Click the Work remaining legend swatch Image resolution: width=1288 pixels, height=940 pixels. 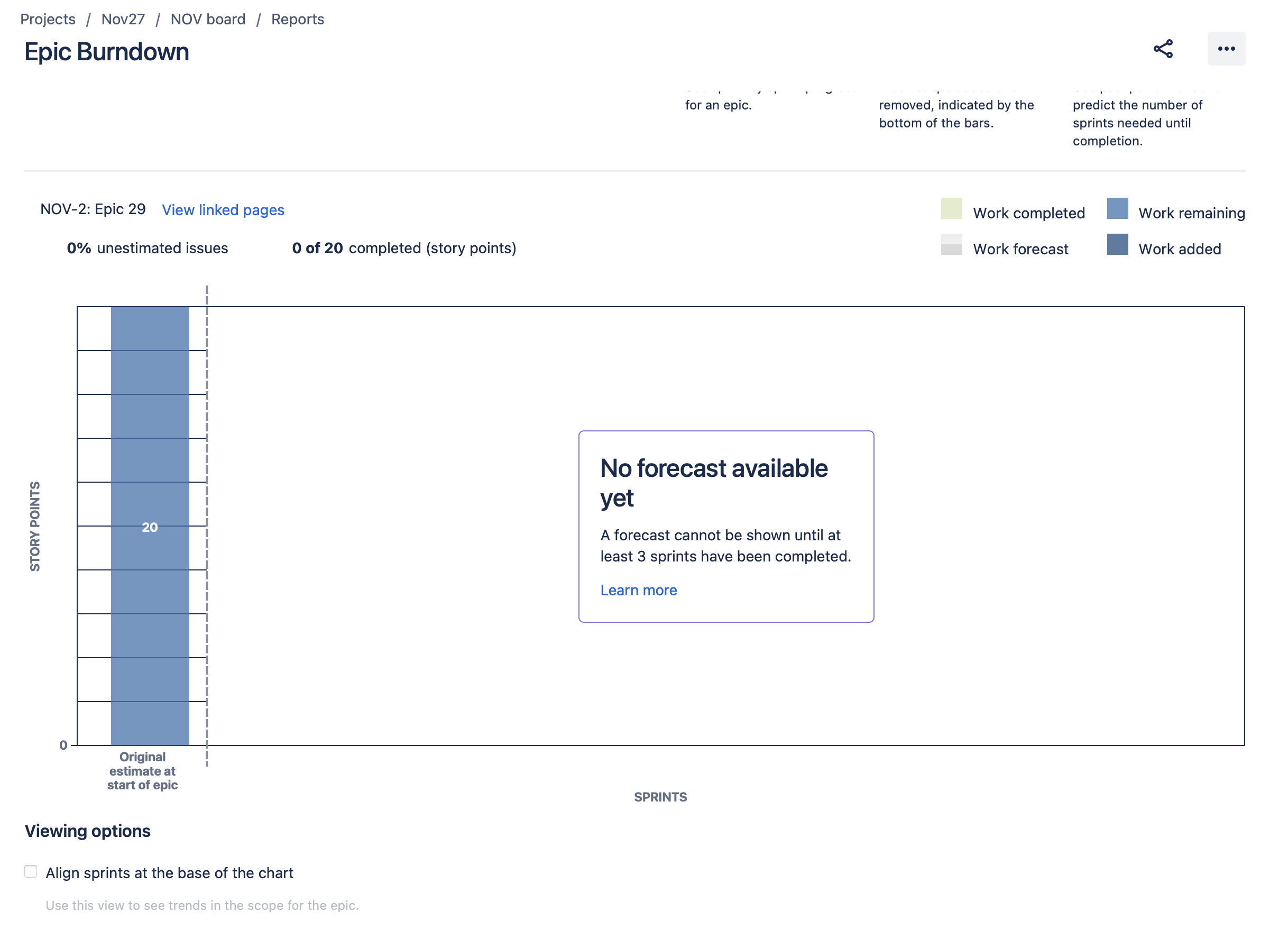pos(1117,208)
